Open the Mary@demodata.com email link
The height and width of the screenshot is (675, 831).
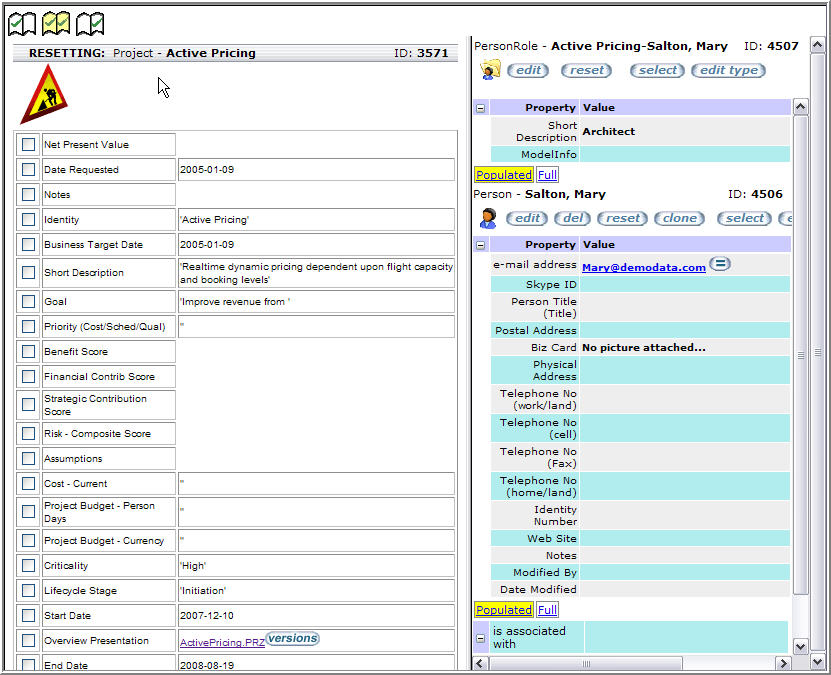pyautogui.click(x=643, y=267)
